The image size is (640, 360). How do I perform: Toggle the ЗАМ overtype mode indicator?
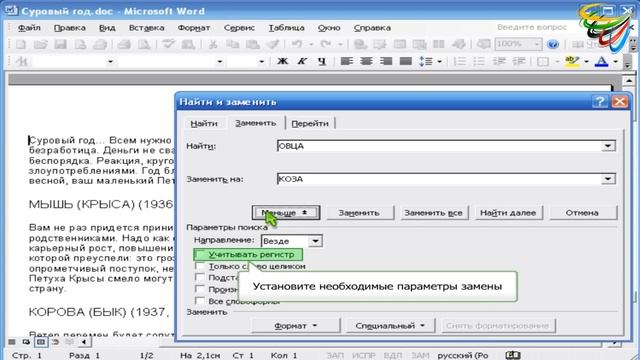[x=420, y=356]
